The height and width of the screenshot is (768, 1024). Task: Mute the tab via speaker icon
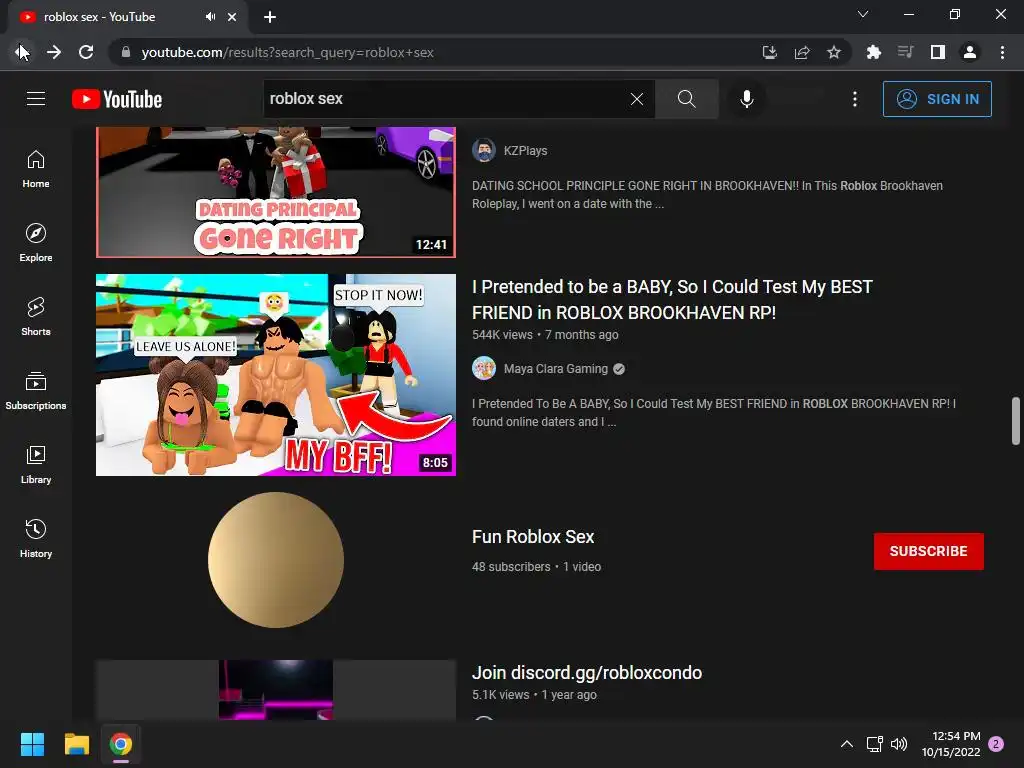(x=210, y=17)
